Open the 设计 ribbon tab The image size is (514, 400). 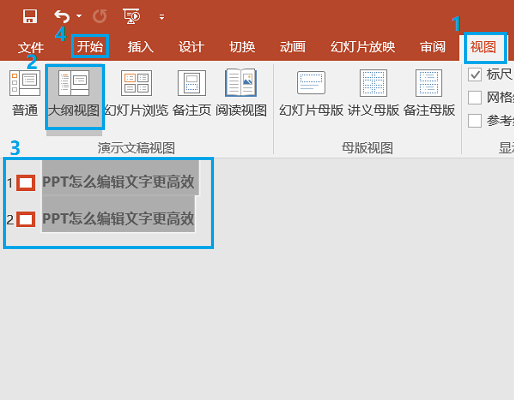pyautogui.click(x=191, y=46)
